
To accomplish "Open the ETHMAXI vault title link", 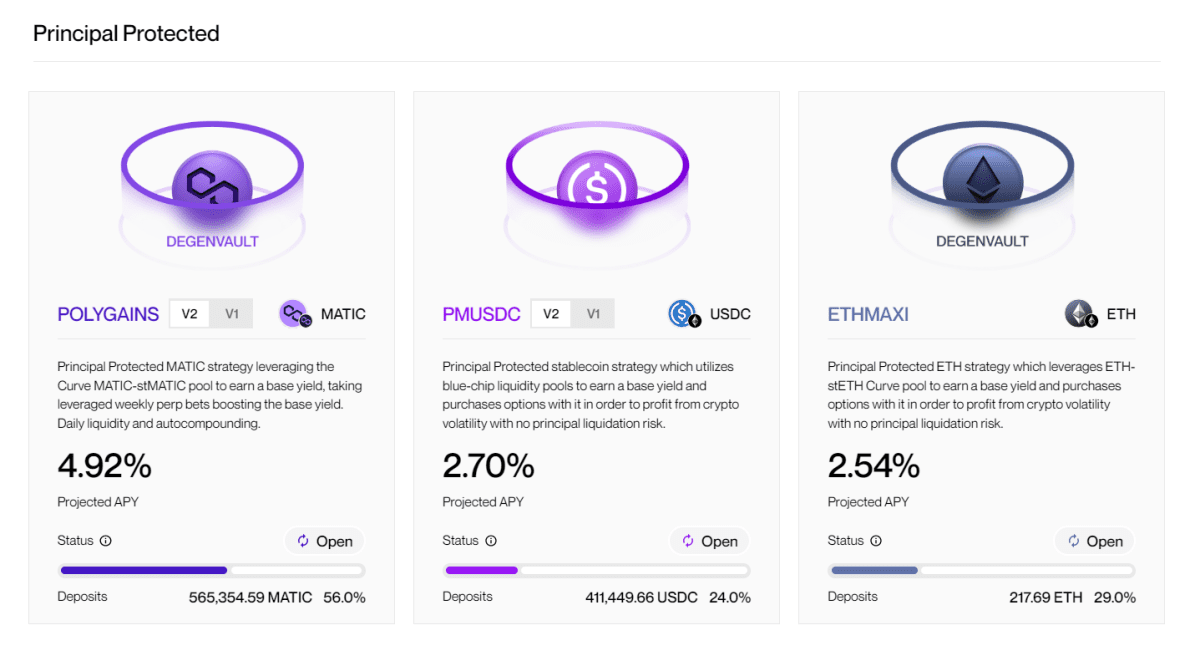I will pyautogui.click(x=868, y=314).
